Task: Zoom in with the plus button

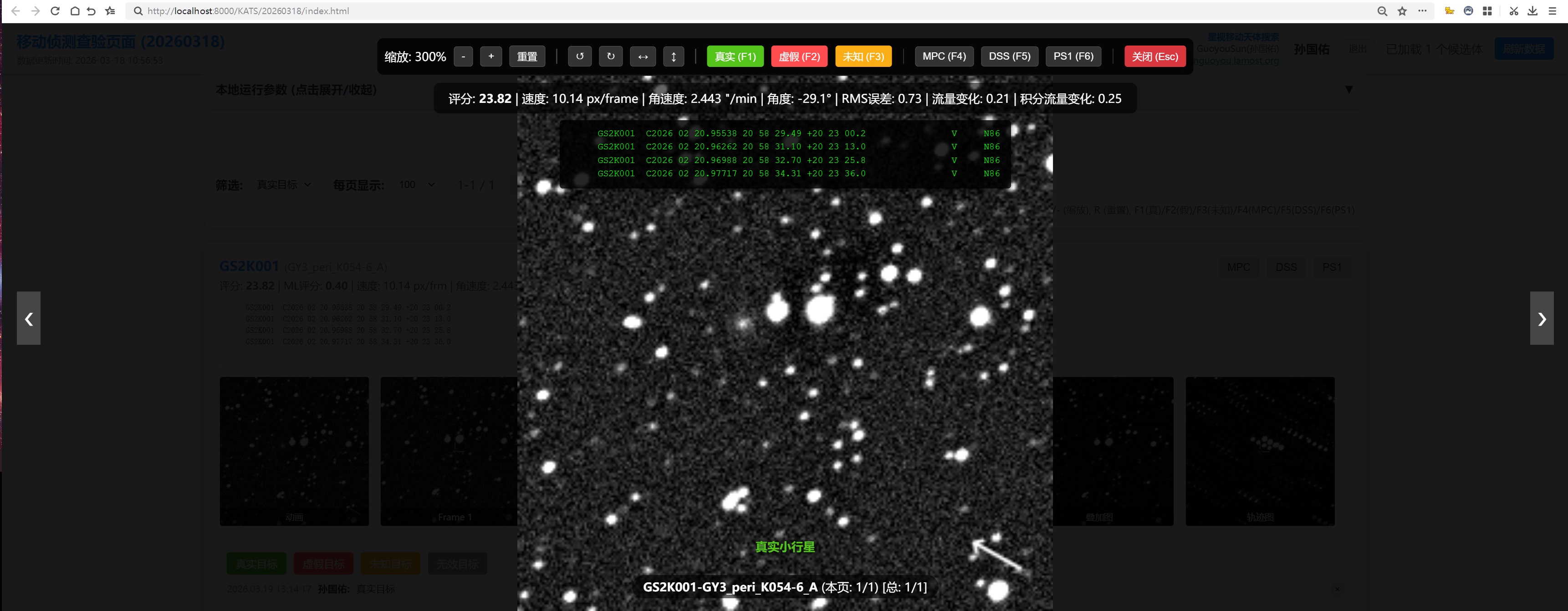Action: click(x=490, y=56)
